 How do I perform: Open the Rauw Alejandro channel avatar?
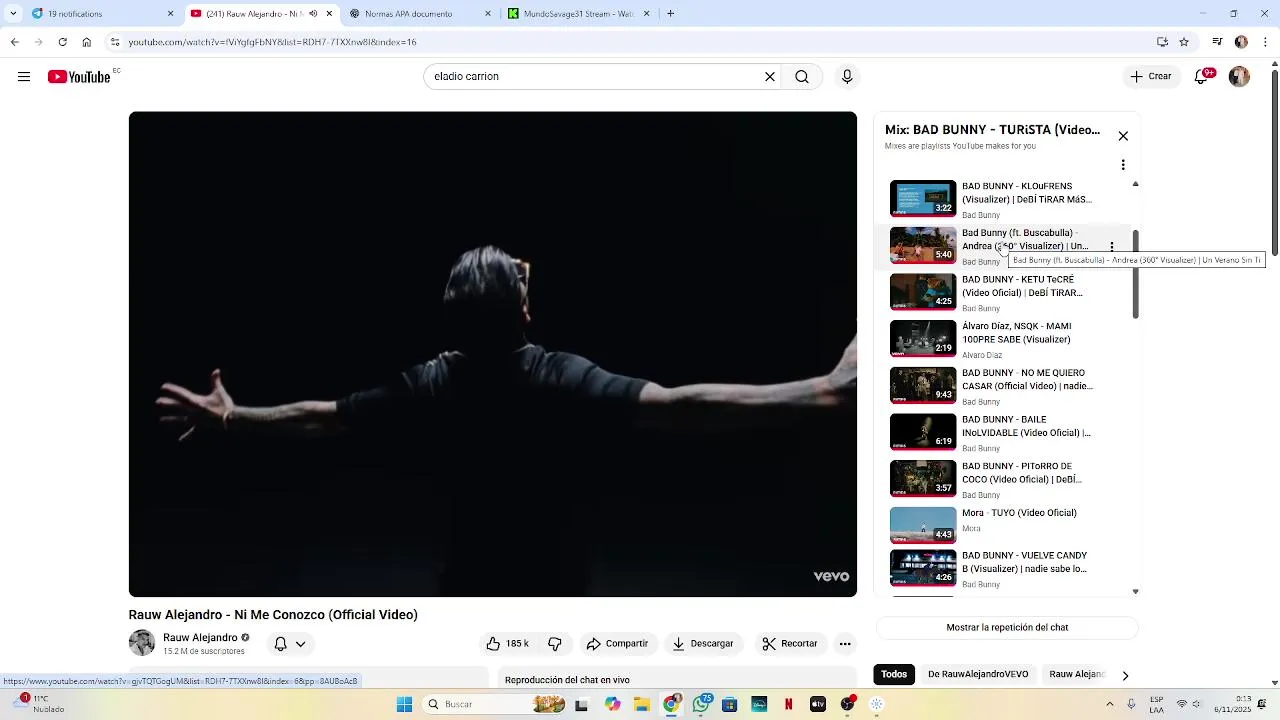[x=142, y=643]
